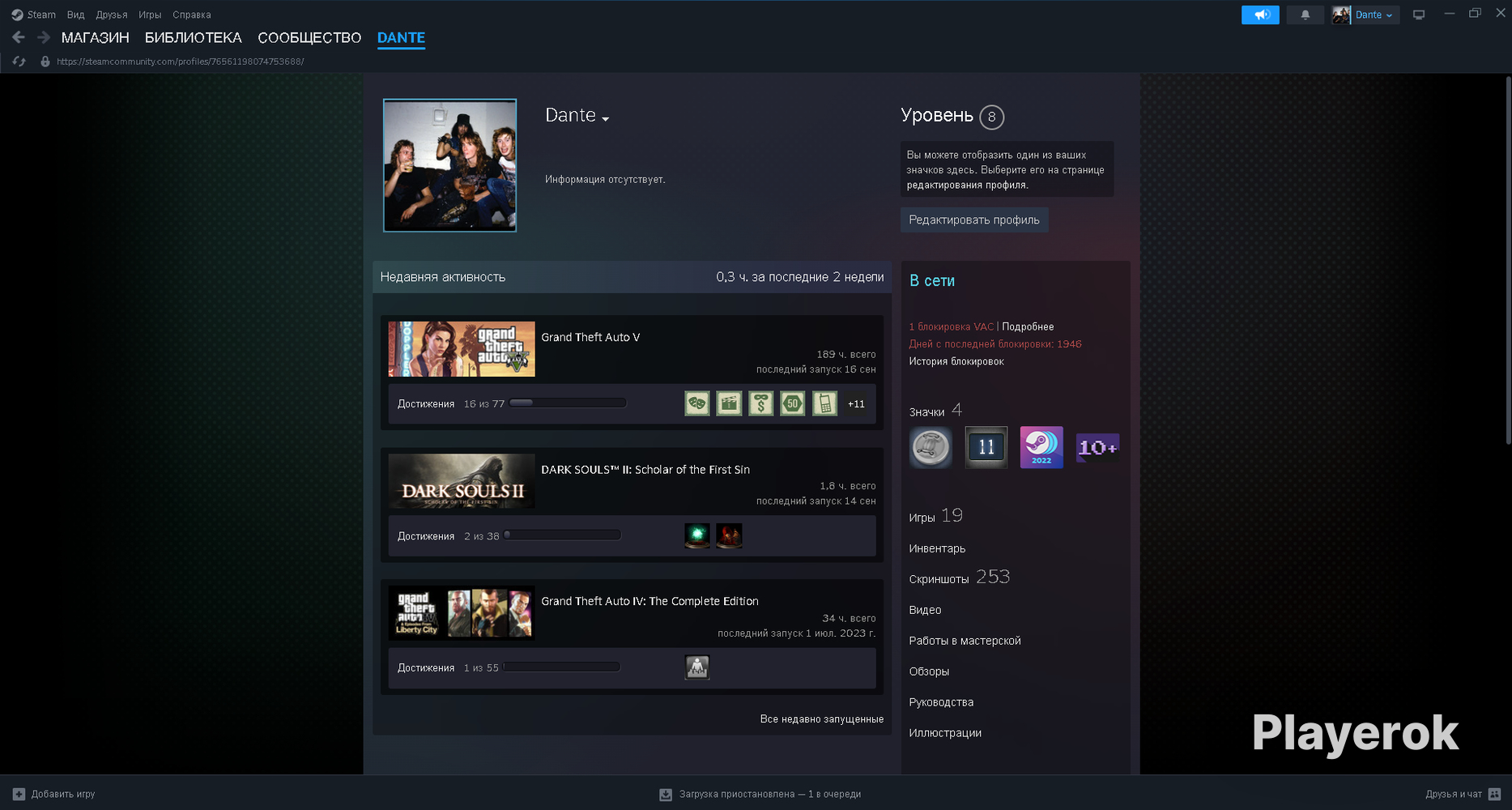This screenshot has width=1512, height=810.
Task: View the GTA V clapperboard achievement
Action: [x=729, y=403]
